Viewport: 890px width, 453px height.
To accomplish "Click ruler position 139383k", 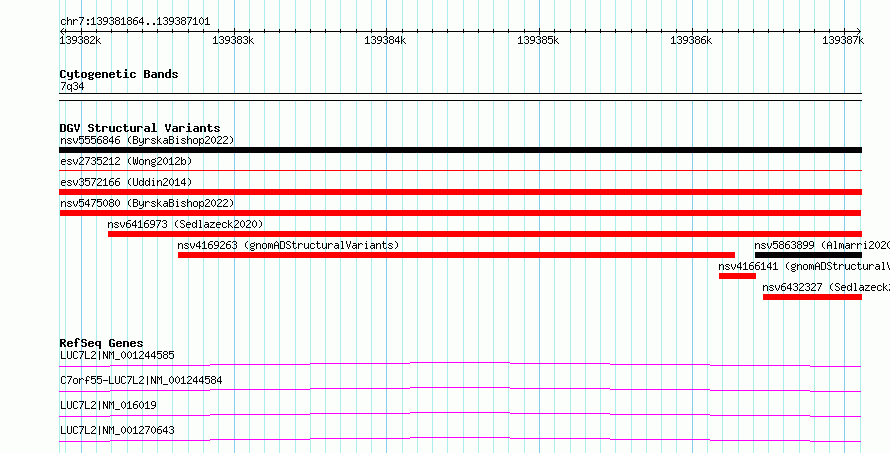I will pos(233,40).
